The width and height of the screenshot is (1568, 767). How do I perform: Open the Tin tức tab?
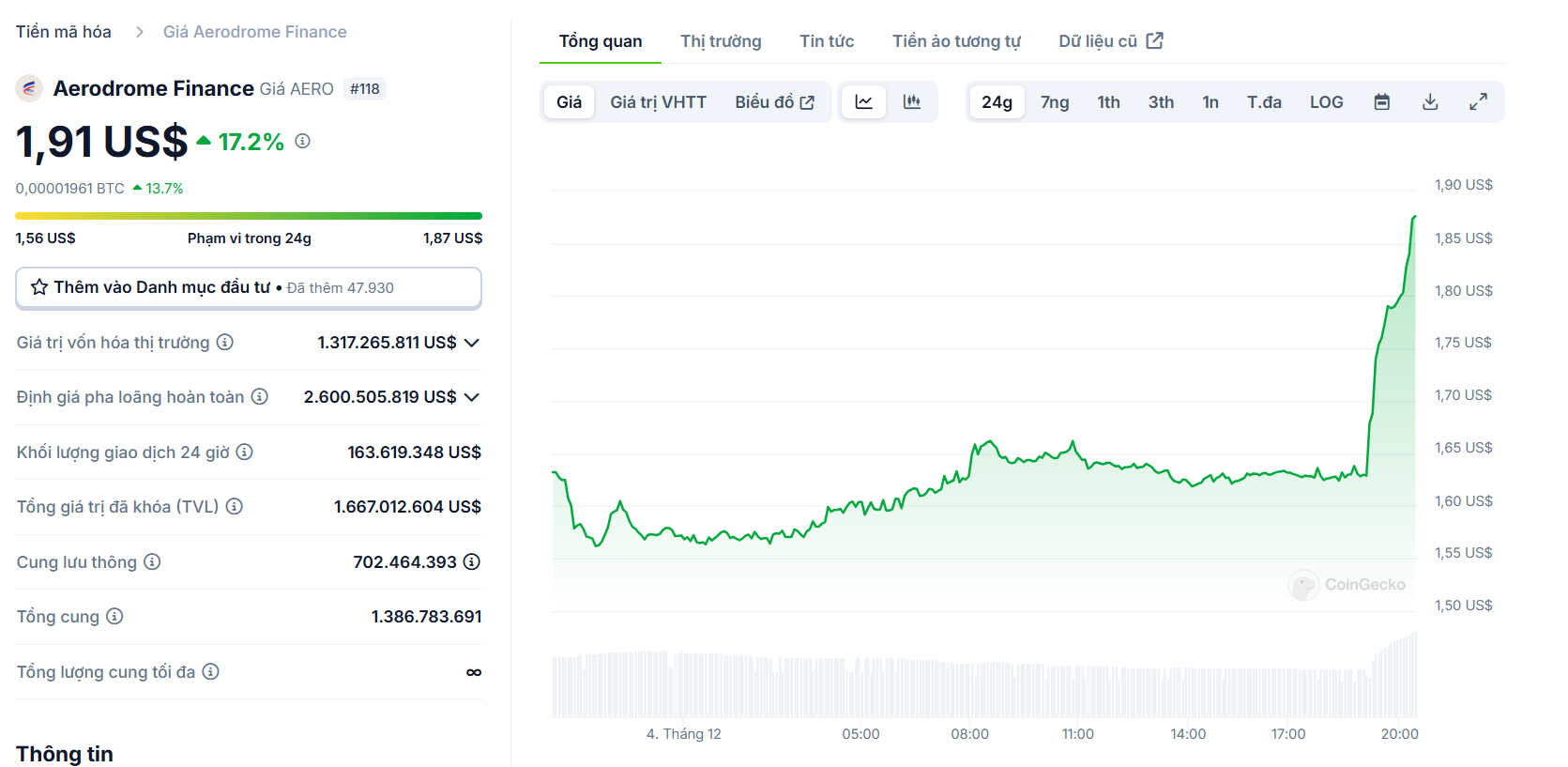[827, 40]
